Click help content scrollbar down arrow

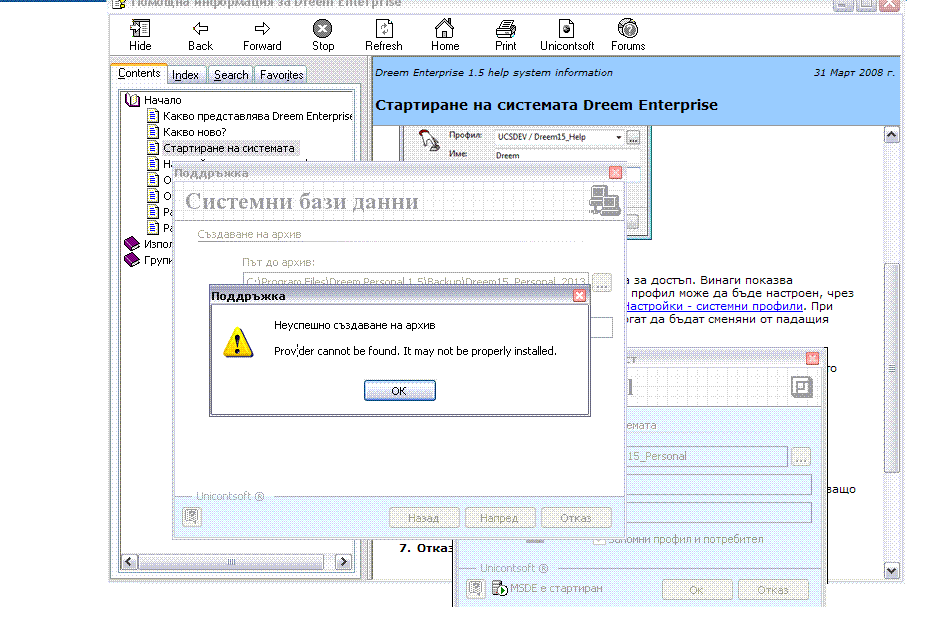[x=892, y=570]
